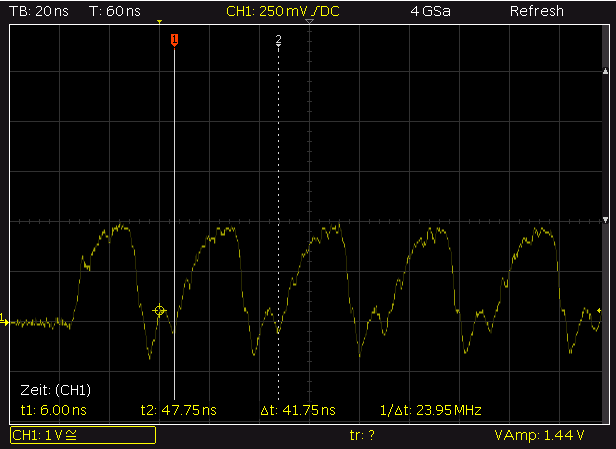Click the Δt: 41.75 ns value
The height and width of the screenshot is (449, 616).
click(298, 410)
